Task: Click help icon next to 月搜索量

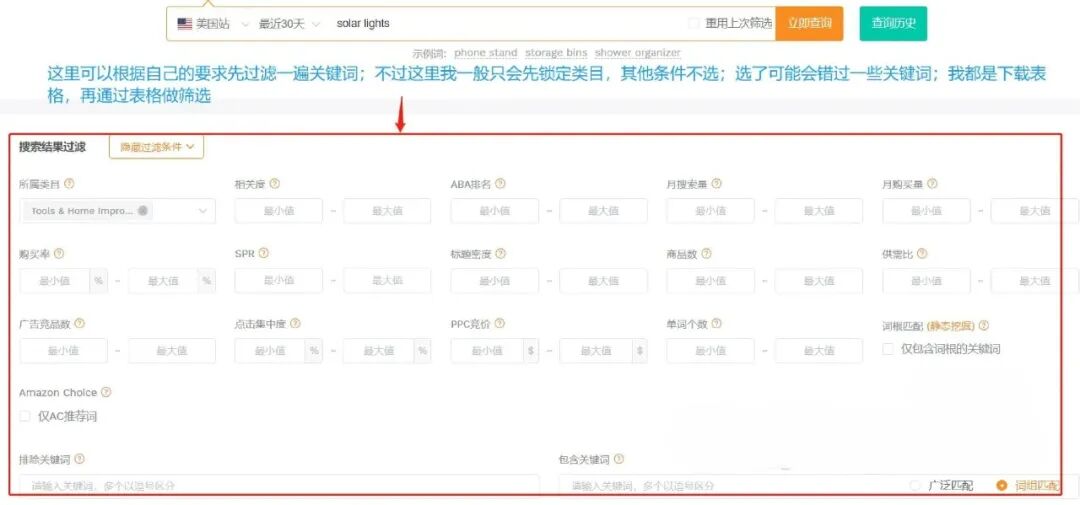Action: point(716,184)
